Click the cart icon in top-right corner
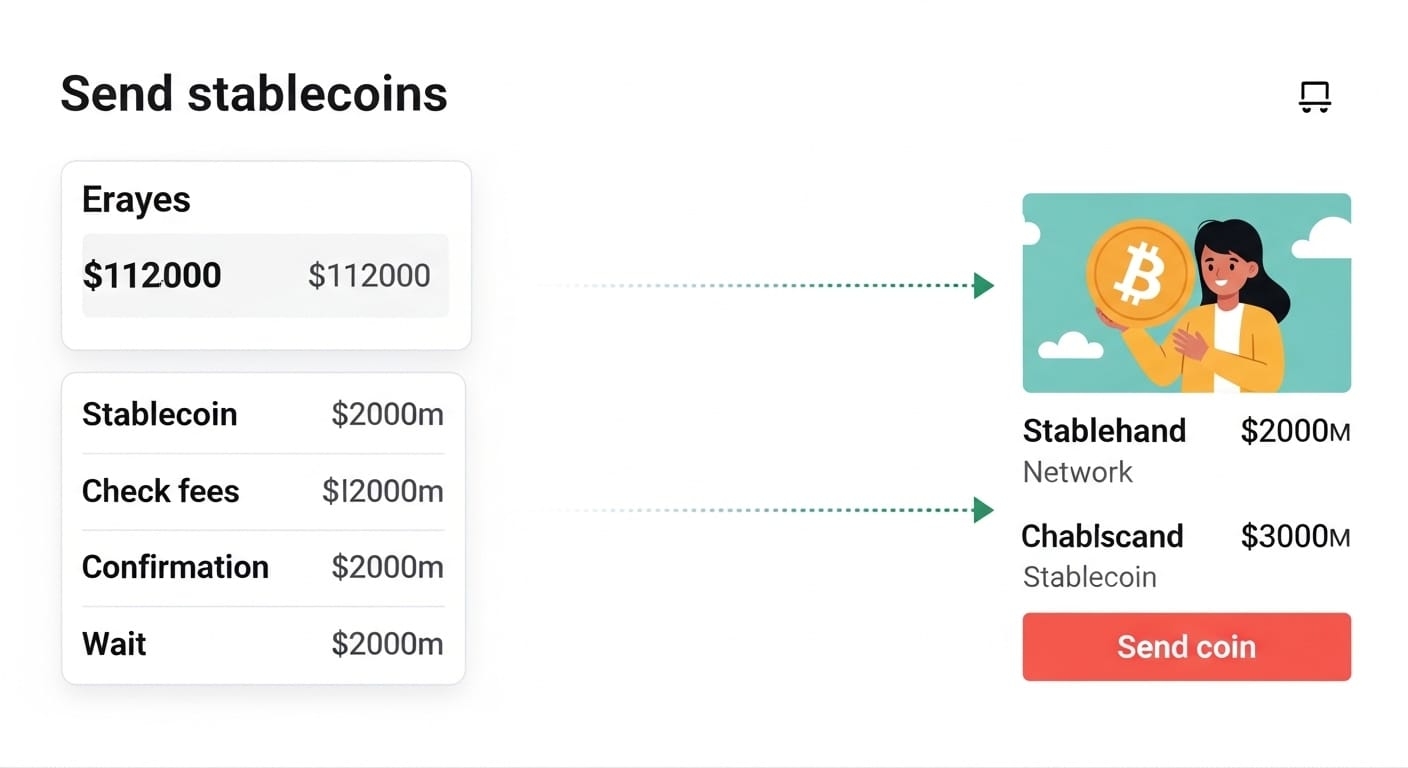This screenshot has width=1408, height=768. coord(1314,97)
